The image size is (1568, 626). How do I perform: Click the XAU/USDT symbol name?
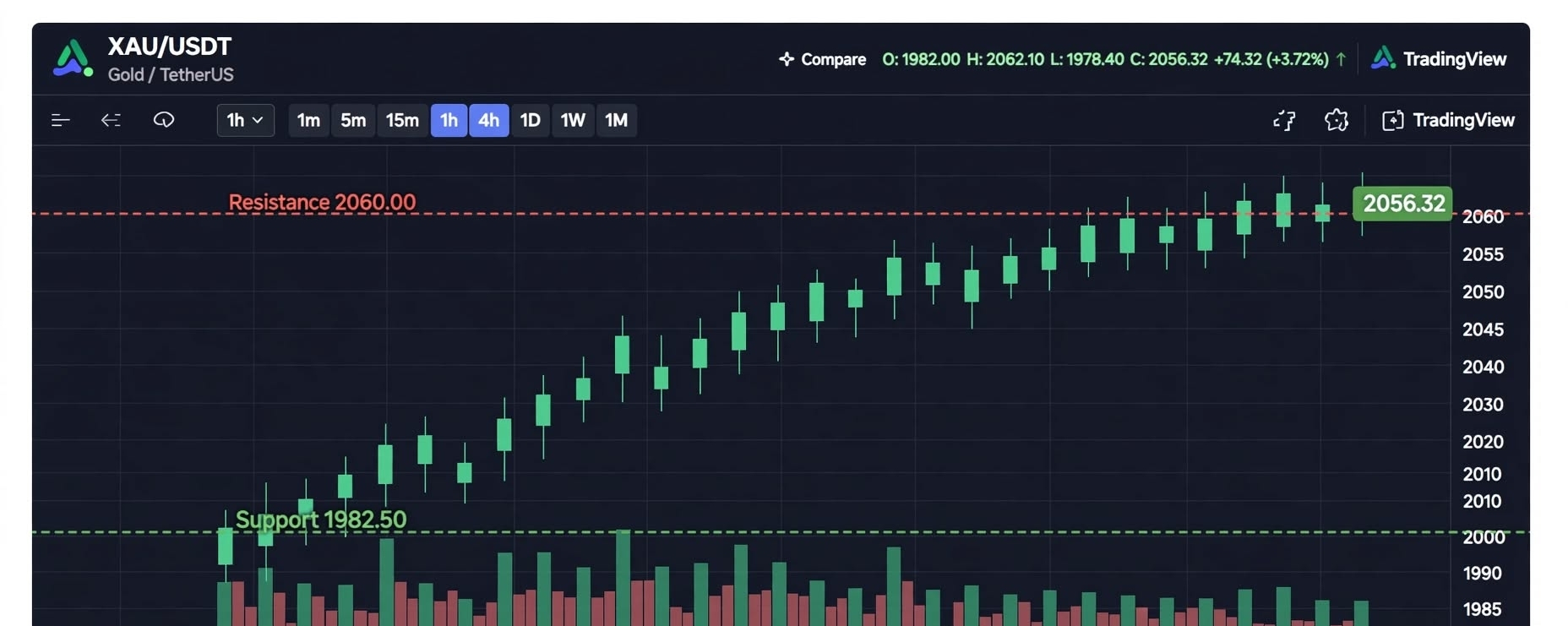[x=170, y=46]
